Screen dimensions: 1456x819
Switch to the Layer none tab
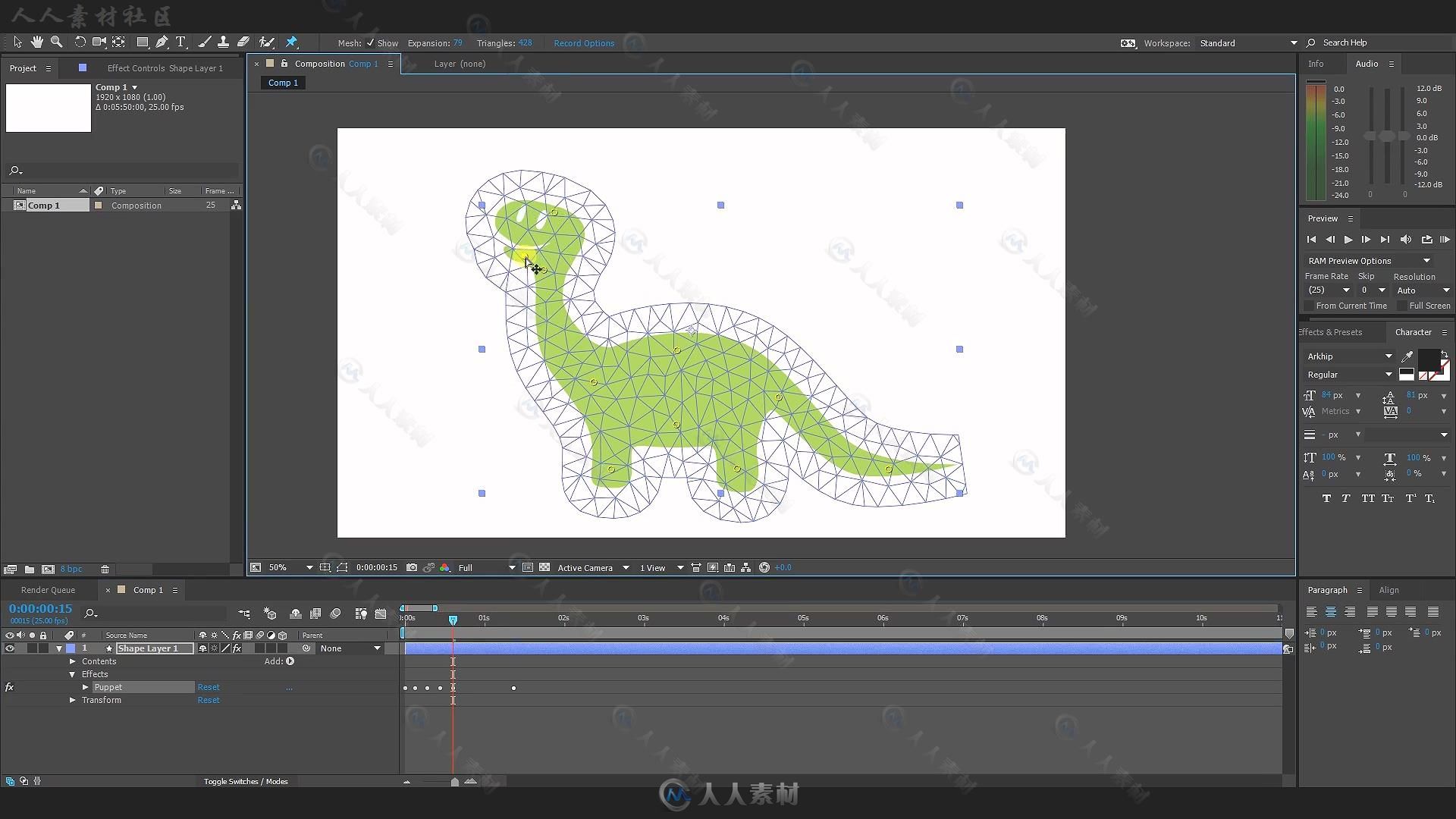pyautogui.click(x=460, y=63)
